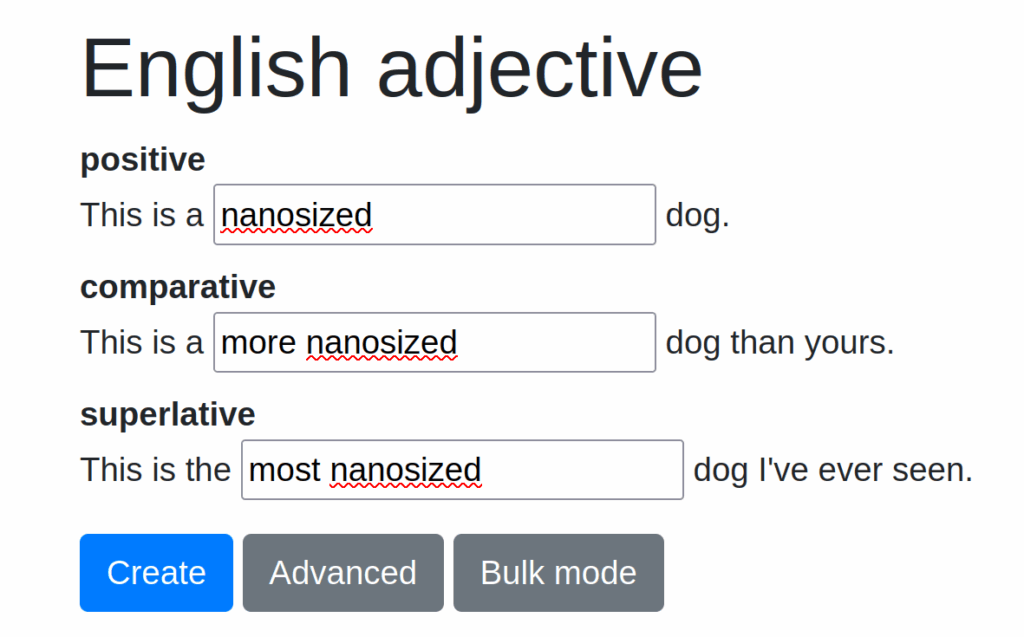This screenshot has width=1024, height=637.
Task: Click the "English adjective" page heading
Action: pos(391,68)
